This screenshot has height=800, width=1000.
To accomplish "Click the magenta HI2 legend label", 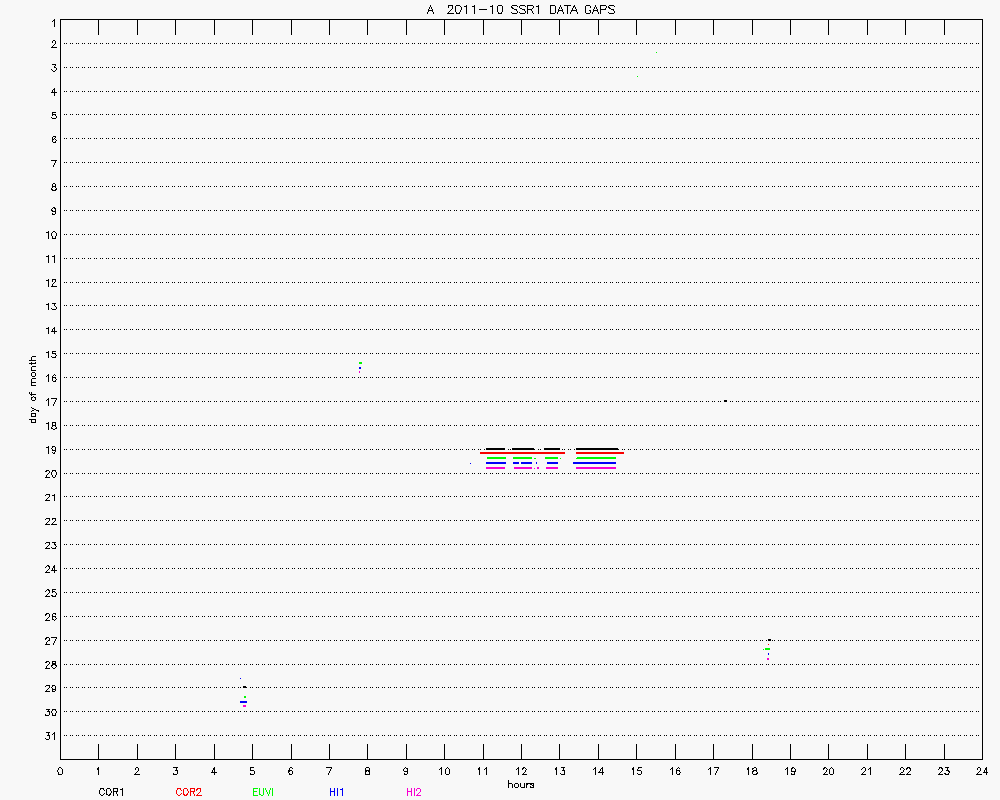I will (x=414, y=792).
